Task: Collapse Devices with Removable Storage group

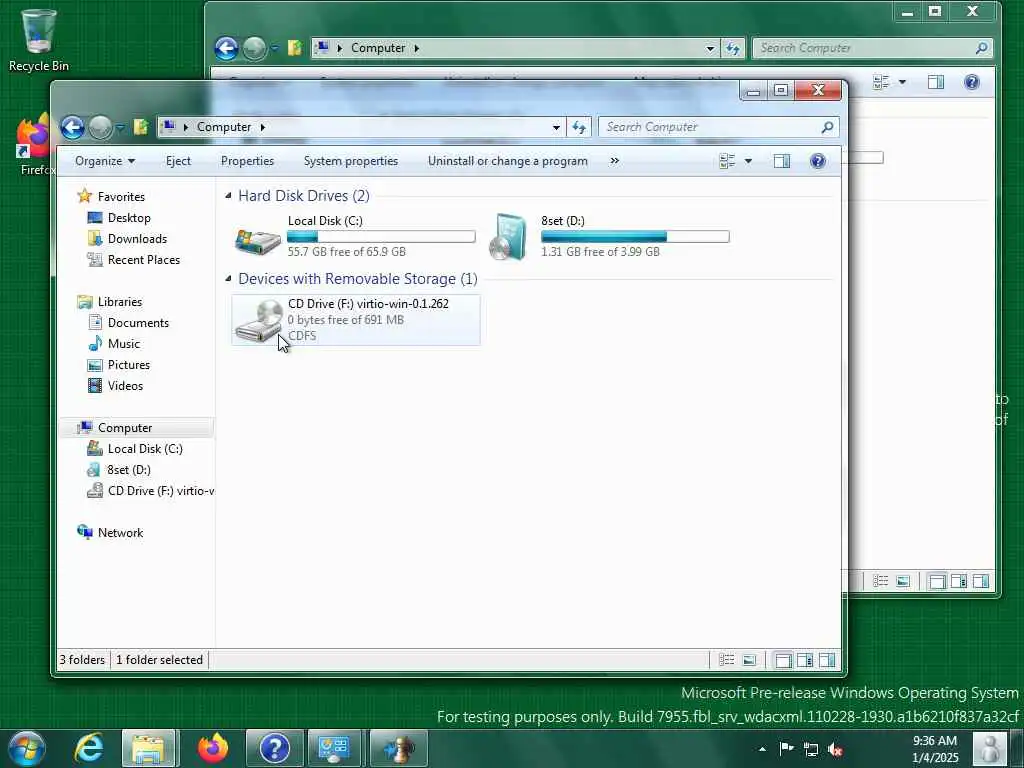Action: pos(228,278)
